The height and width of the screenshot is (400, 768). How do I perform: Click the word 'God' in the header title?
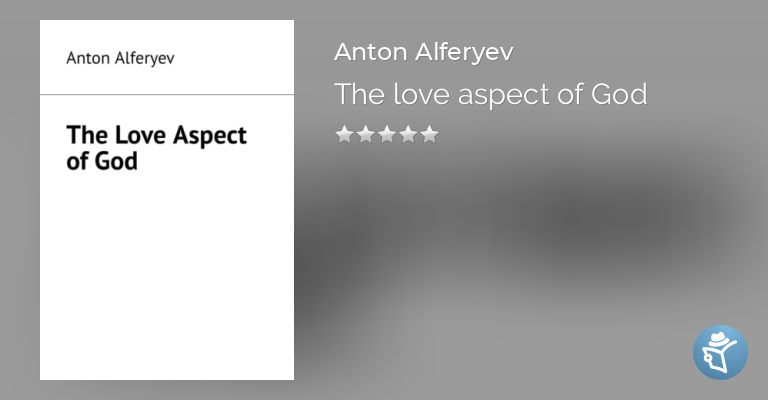coord(617,94)
